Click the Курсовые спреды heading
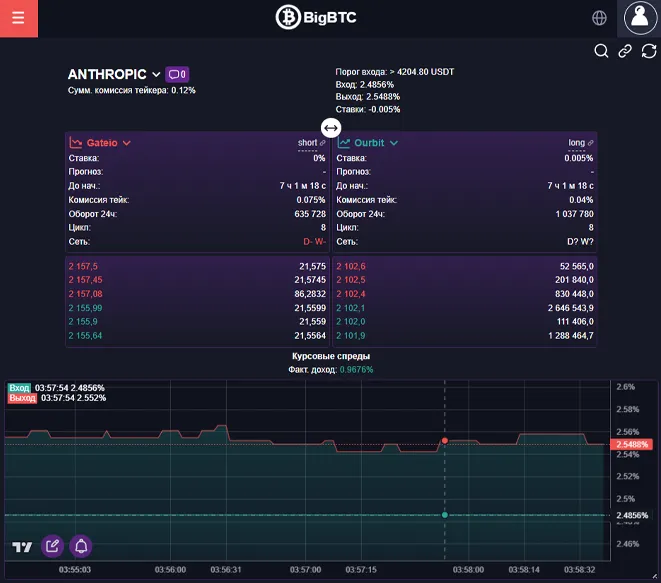This screenshot has height=583, width=661. [331, 356]
